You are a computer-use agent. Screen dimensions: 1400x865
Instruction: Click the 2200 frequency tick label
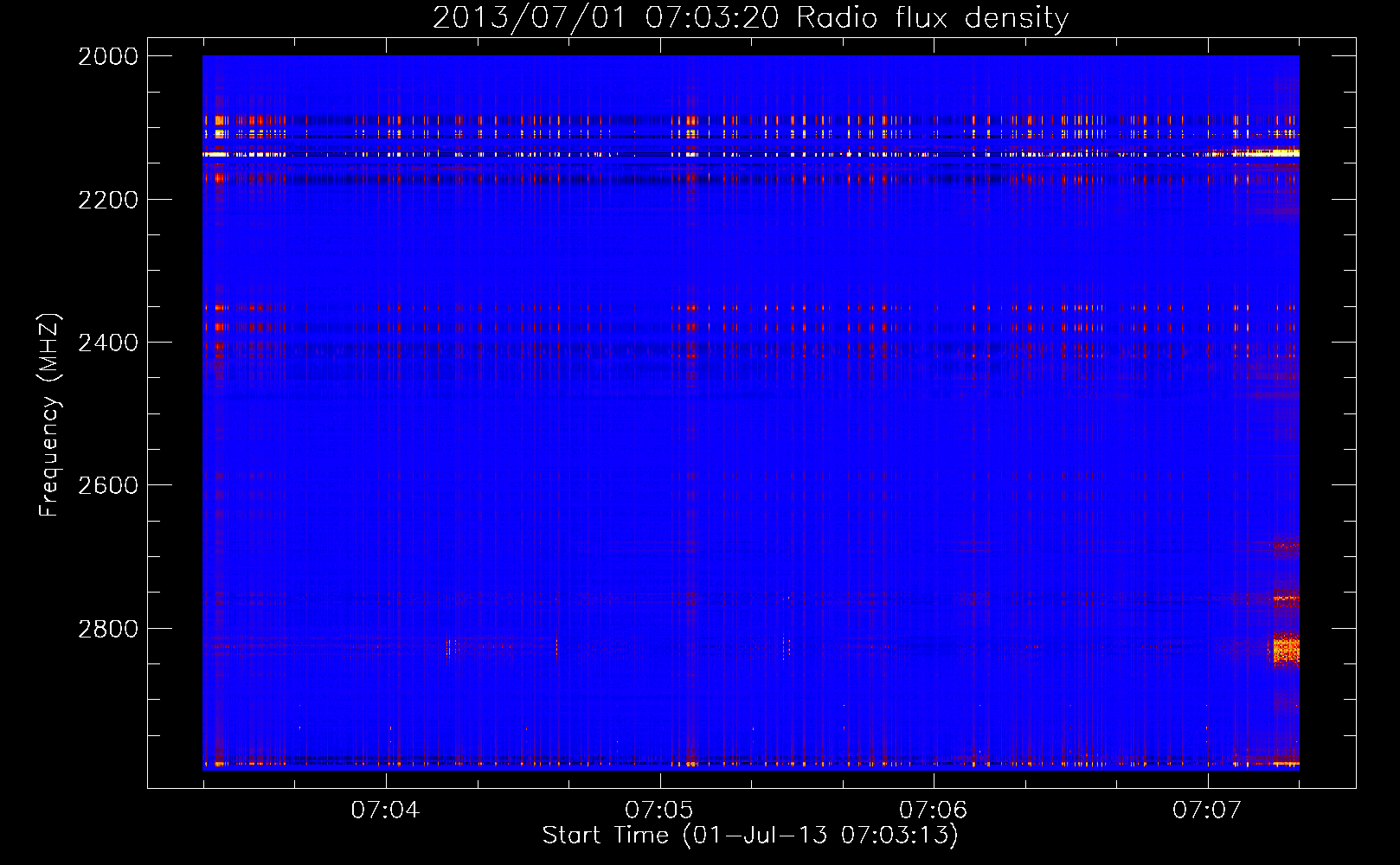point(108,200)
